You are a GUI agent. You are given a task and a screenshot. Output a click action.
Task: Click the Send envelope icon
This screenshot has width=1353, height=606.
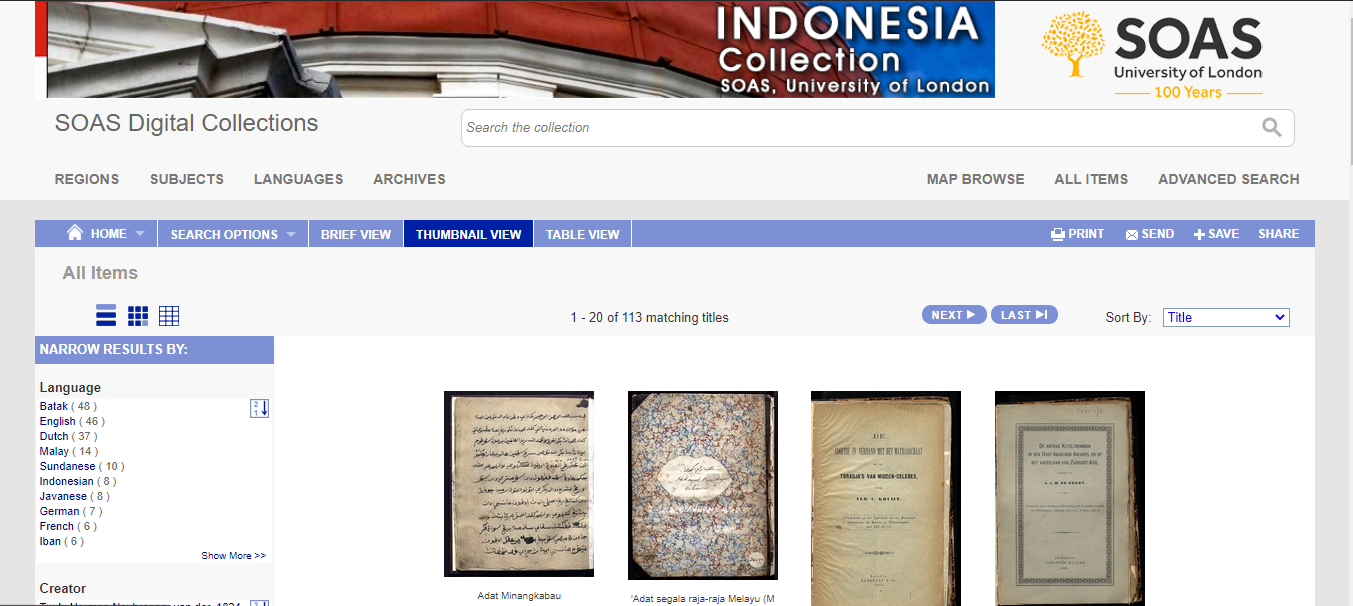[x=1132, y=234]
